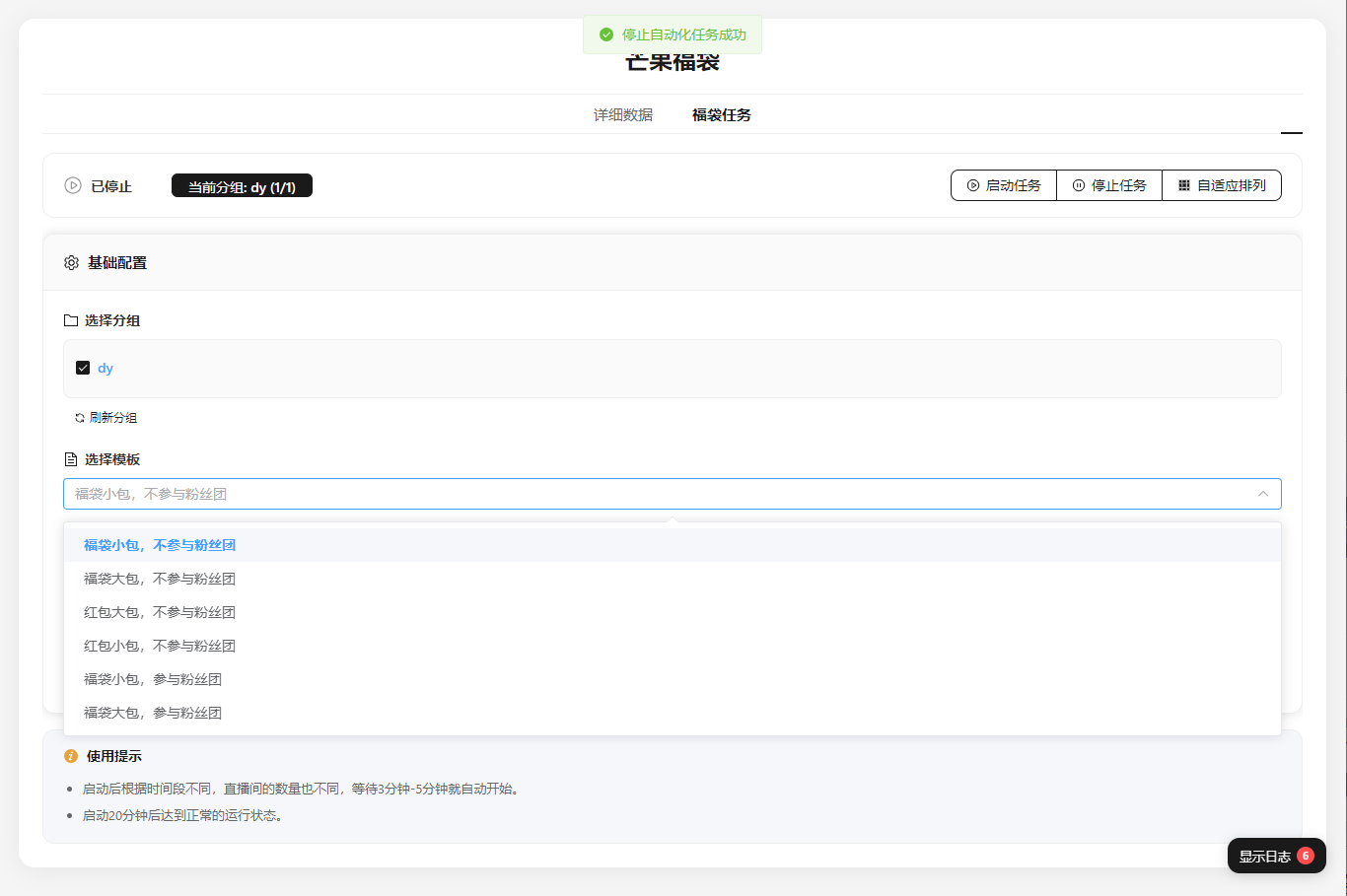This screenshot has height=896, width=1347.
Task: Pick the 福袋大包,参与粉丝团 template
Action: (153, 713)
